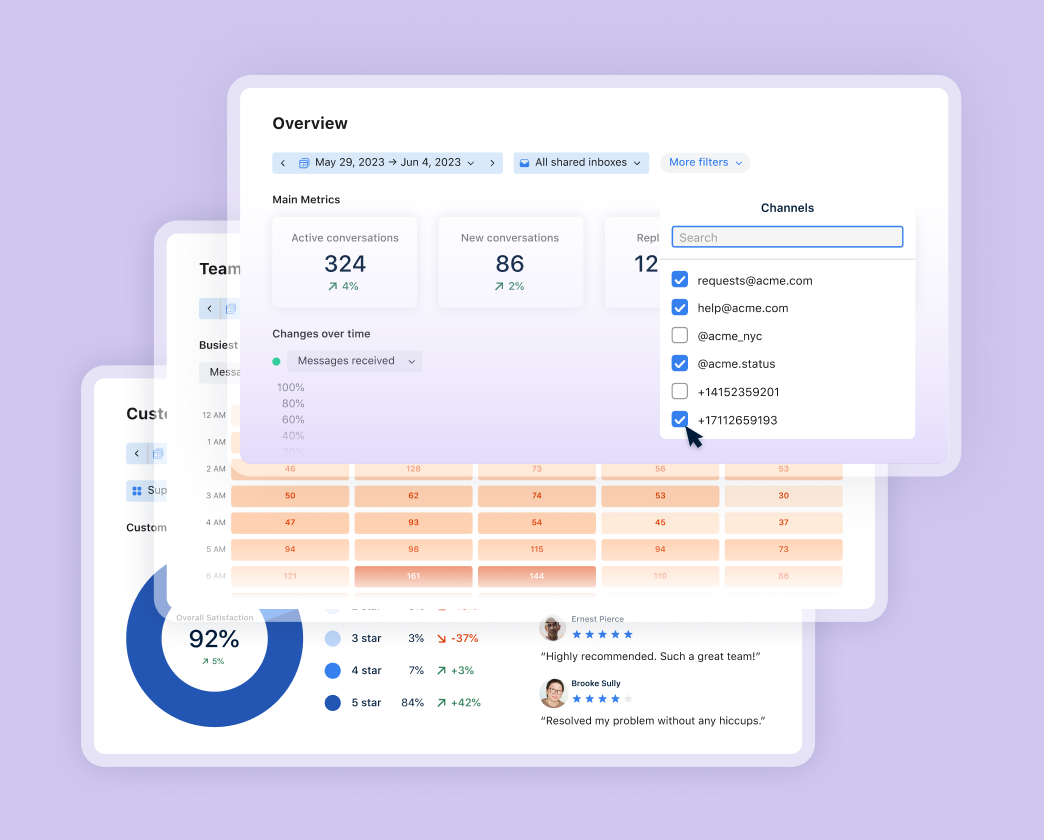Screen dimensions: 1044x840
Task: Click the Ernest Pierce reviewer name
Action: click(597, 619)
